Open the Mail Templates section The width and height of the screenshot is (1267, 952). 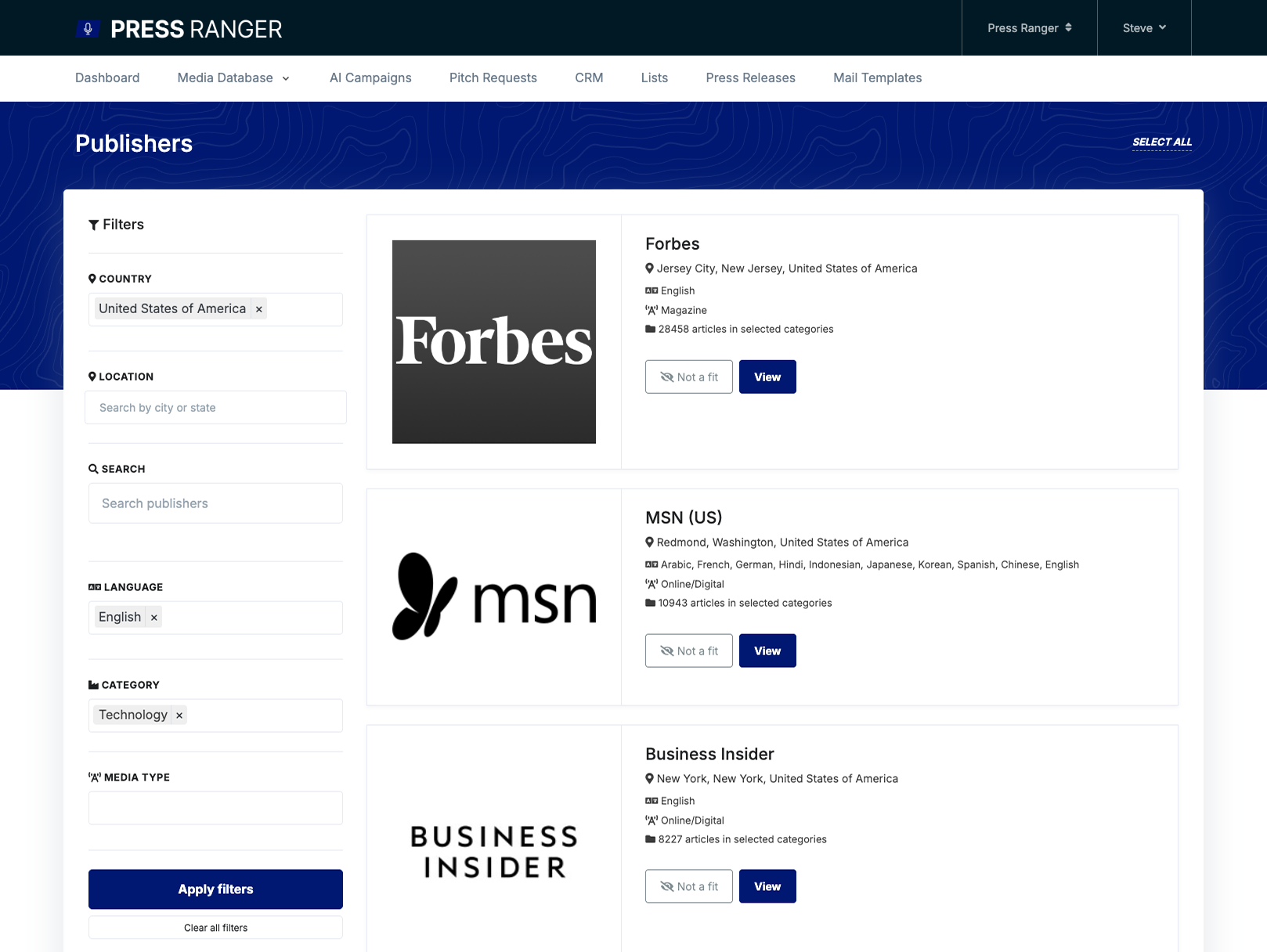coord(877,78)
